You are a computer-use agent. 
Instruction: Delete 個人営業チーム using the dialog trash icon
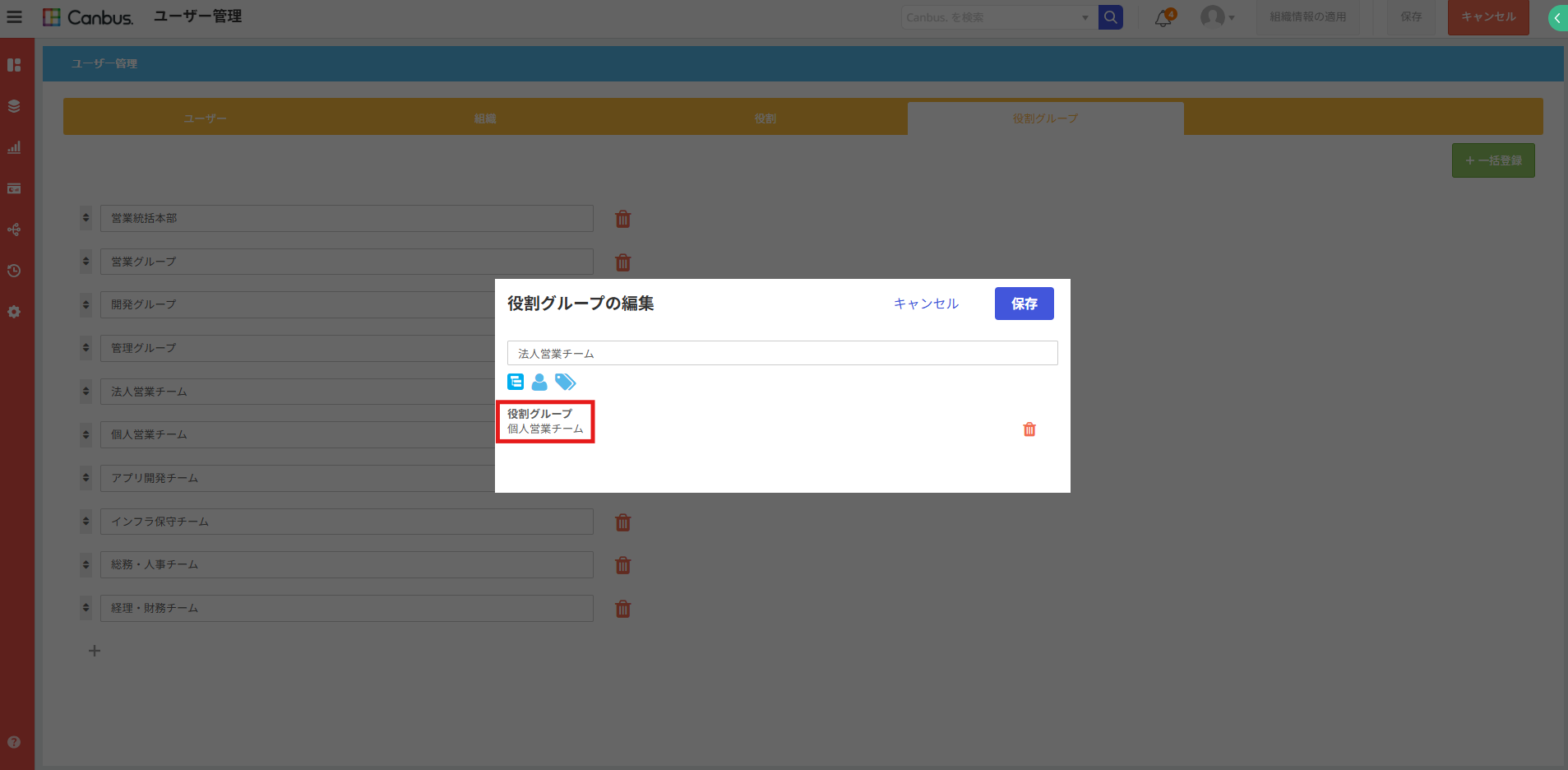[x=1029, y=429]
